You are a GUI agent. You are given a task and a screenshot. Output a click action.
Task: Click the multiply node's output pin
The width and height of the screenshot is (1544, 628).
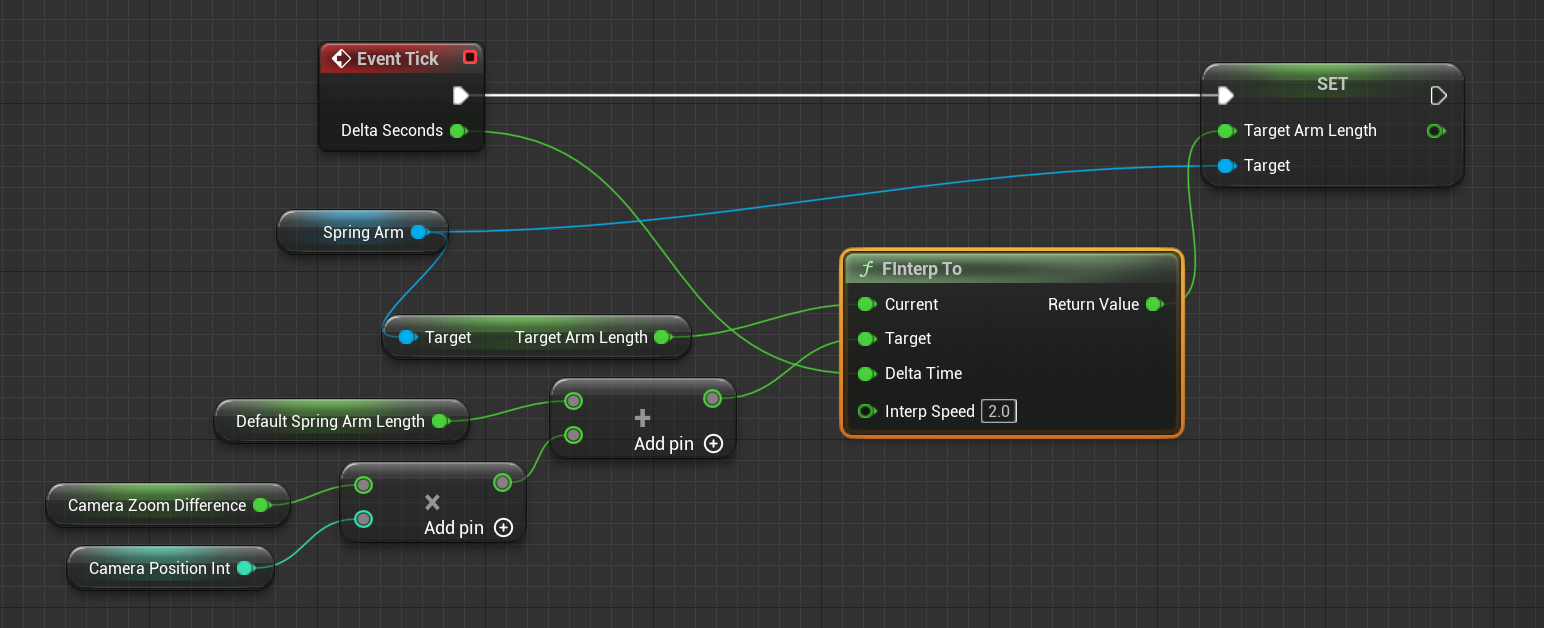point(502,483)
